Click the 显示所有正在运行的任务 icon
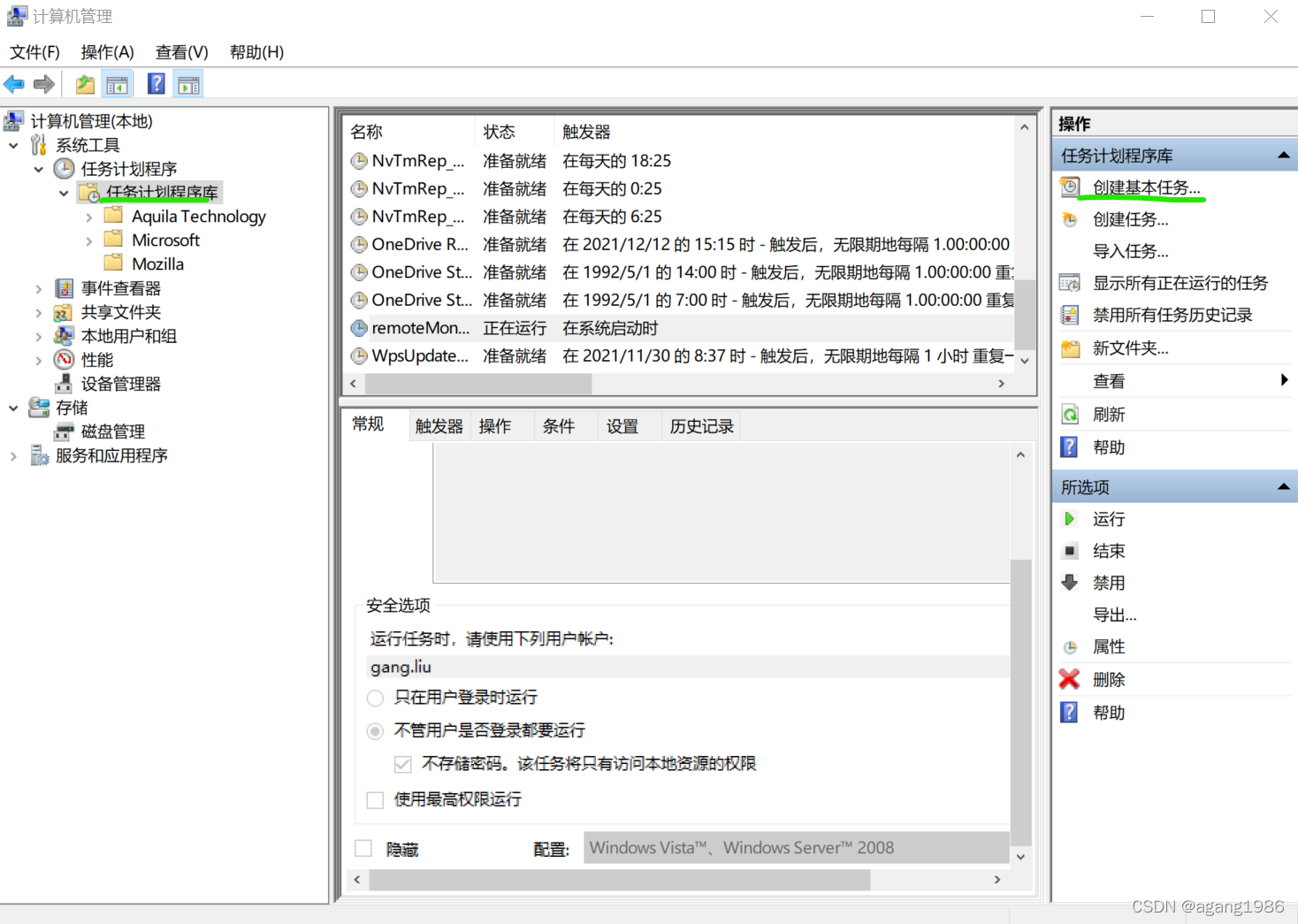 (x=1070, y=283)
